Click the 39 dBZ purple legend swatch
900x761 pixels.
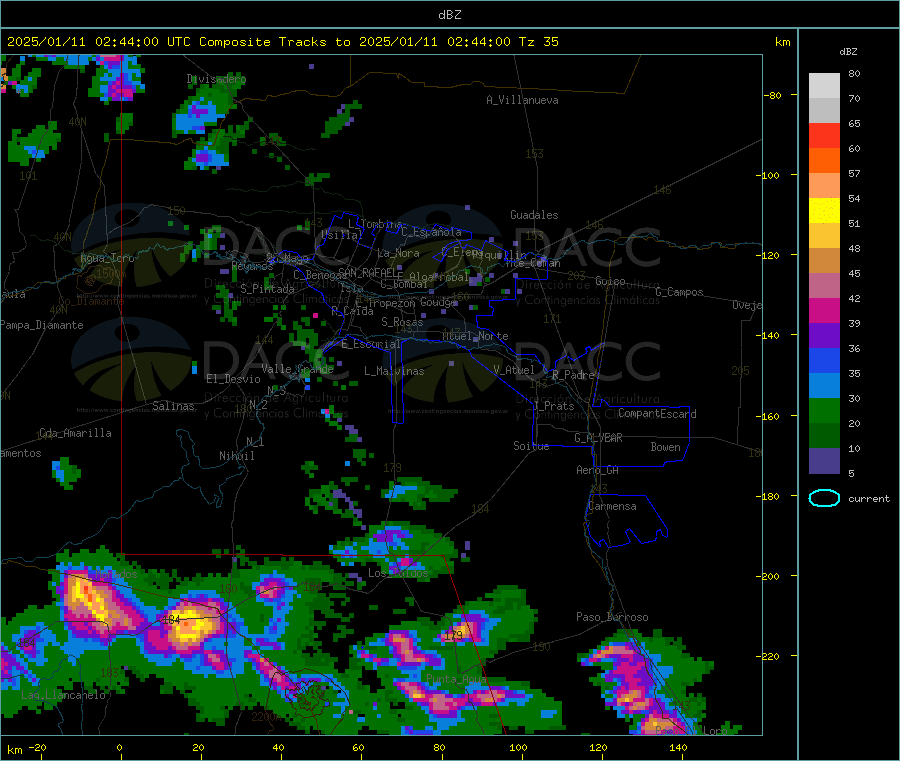click(824, 335)
